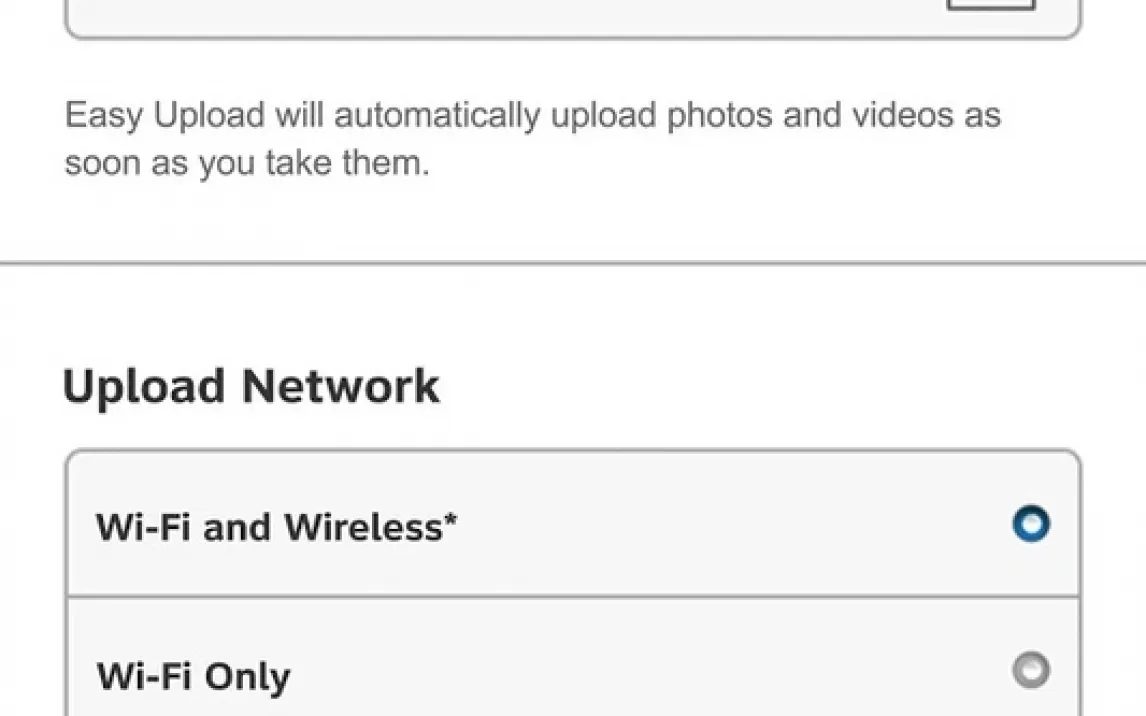1146x716 pixels.
Task: Select the Wi-Fi and Wireless radio button
Action: pyautogui.click(x=1031, y=524)
